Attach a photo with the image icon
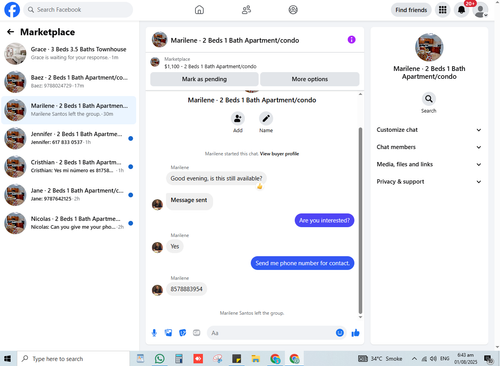Image resolution: width=500 pixels, height=366 pixels. (168, 333)
